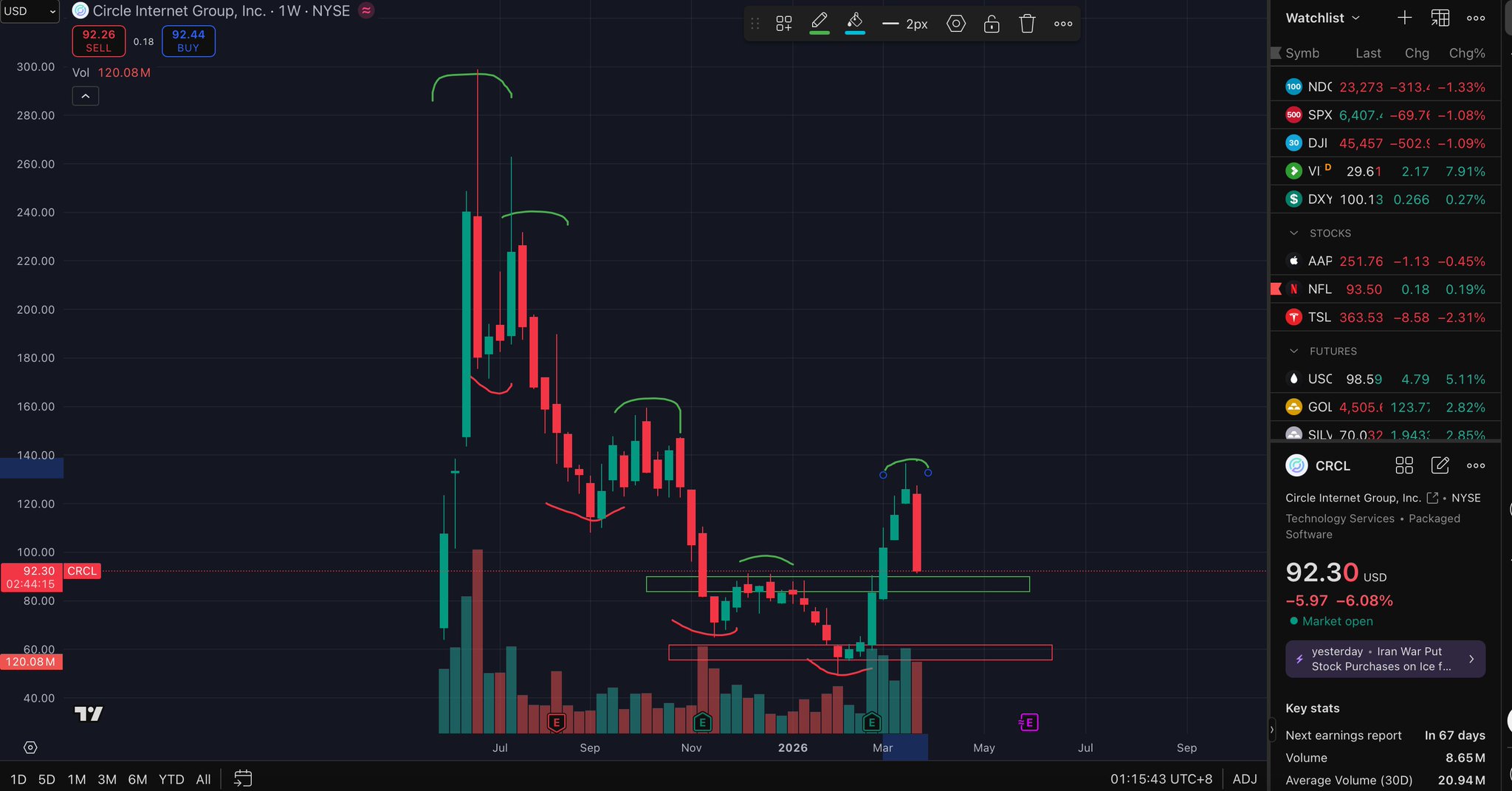Image resolution: width=1512 pixels, height=791 pixels.
Task: Click the pink wave icon next to NYSE
Action: pyautogui.click(x=366, y=11)
